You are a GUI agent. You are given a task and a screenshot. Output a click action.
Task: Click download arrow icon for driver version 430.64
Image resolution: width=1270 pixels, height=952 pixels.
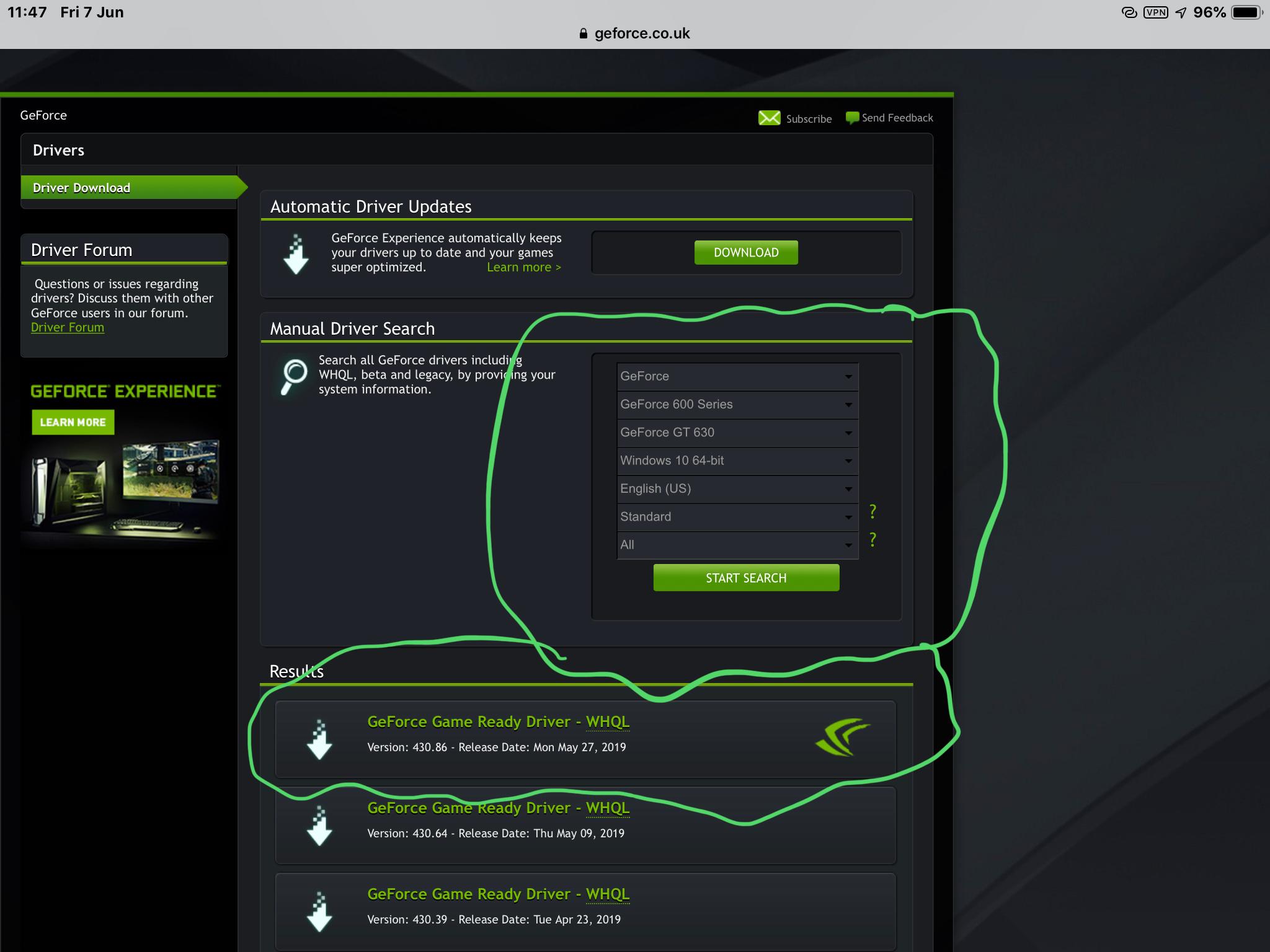[x=319, y=826]
